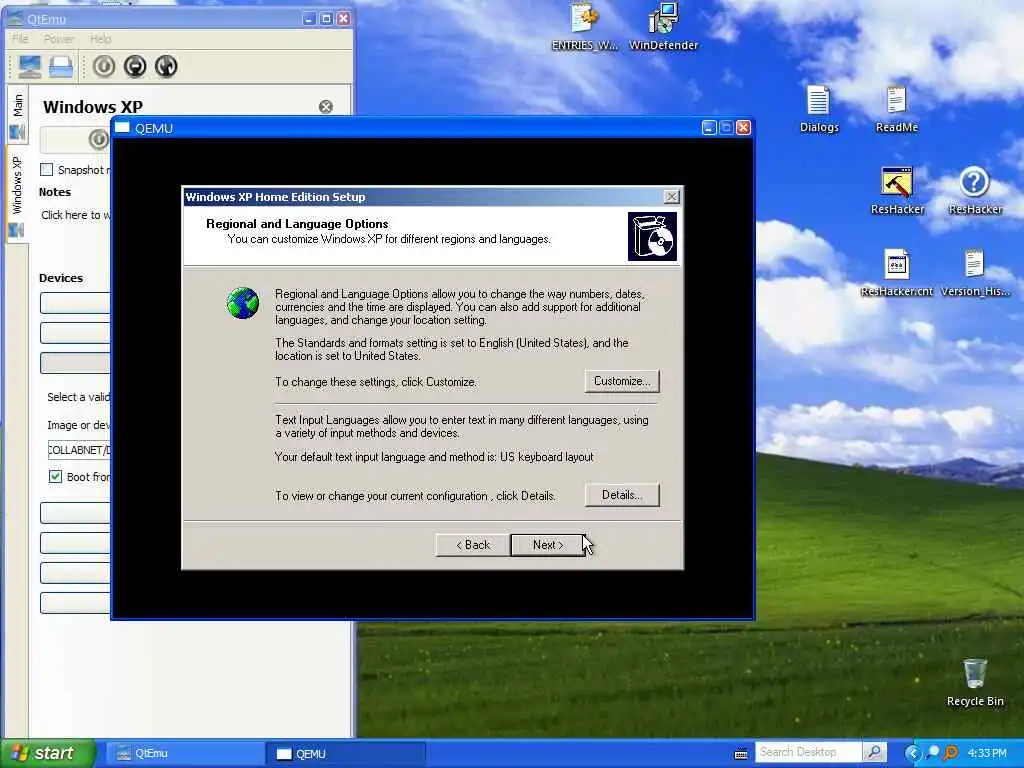Toggle the Snapshot mode checkbox

tap(46, 170)
